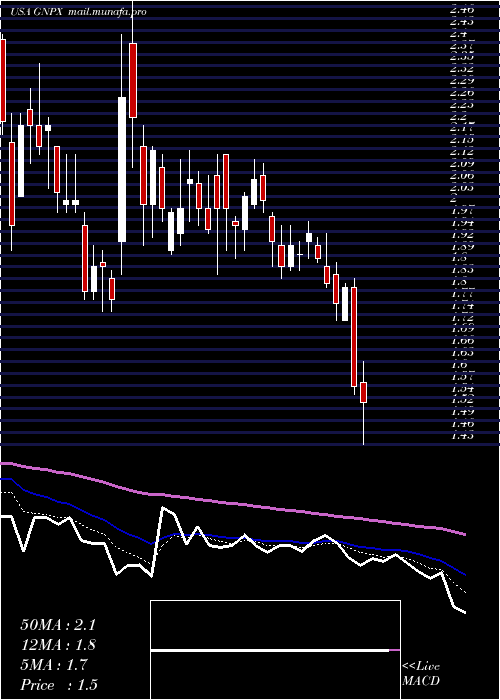The width and height of the screenshot is (500, 700).
Task: Select the 'Price : 1.5' legend value
Action: pos(59,685)
